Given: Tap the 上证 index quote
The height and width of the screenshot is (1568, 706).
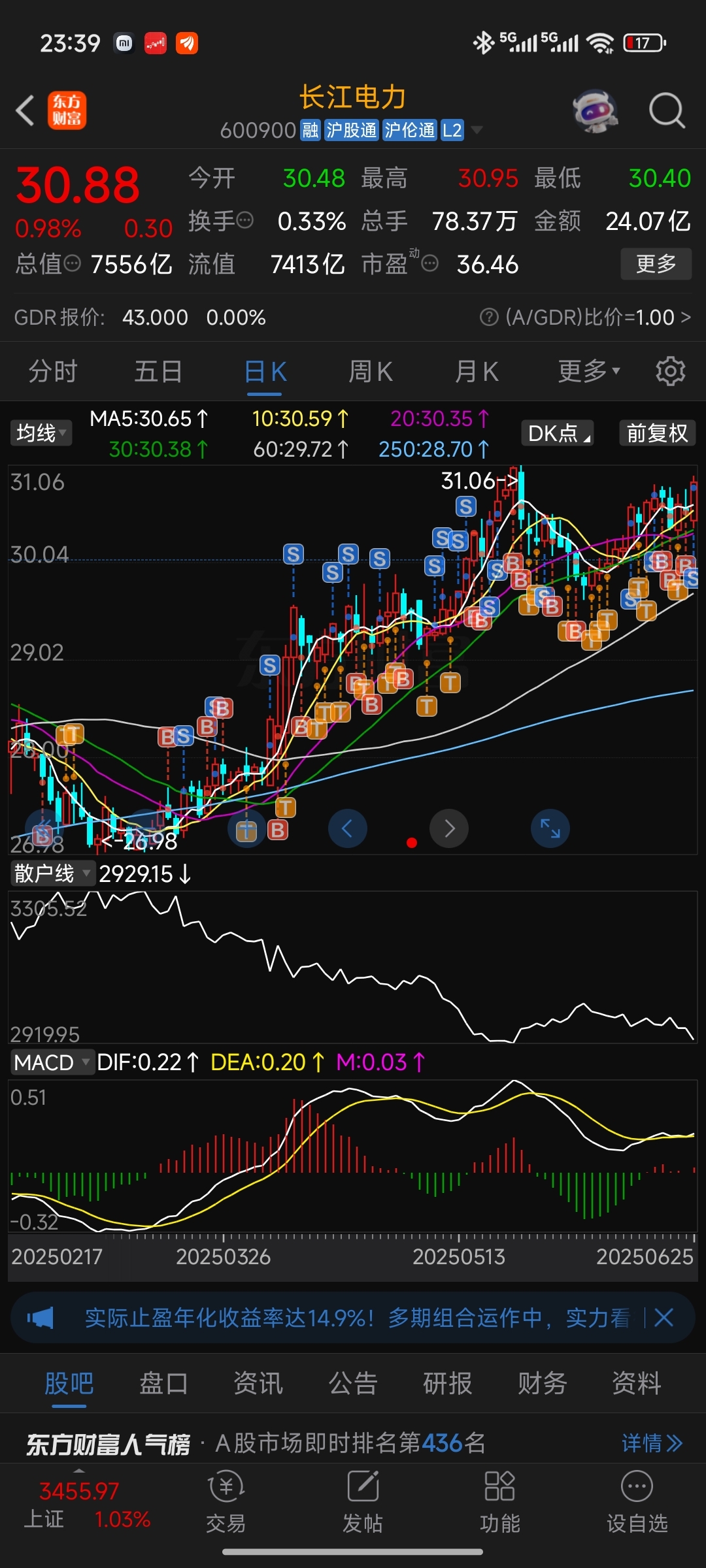Looking at the screenshot, I should pos(87,1505).
